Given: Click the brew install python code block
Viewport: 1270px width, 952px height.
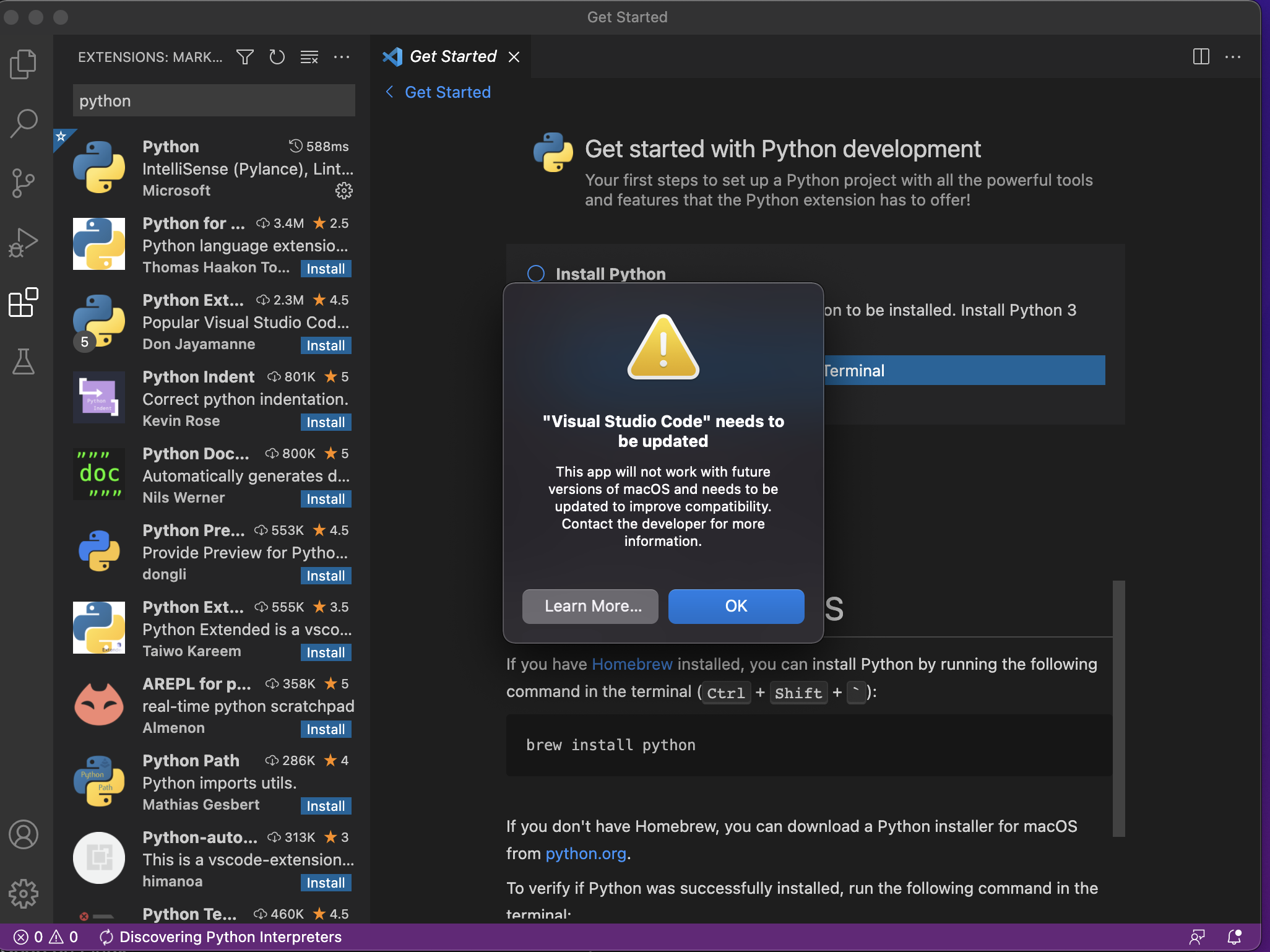Looking at the screenshot, I should 810,745.
